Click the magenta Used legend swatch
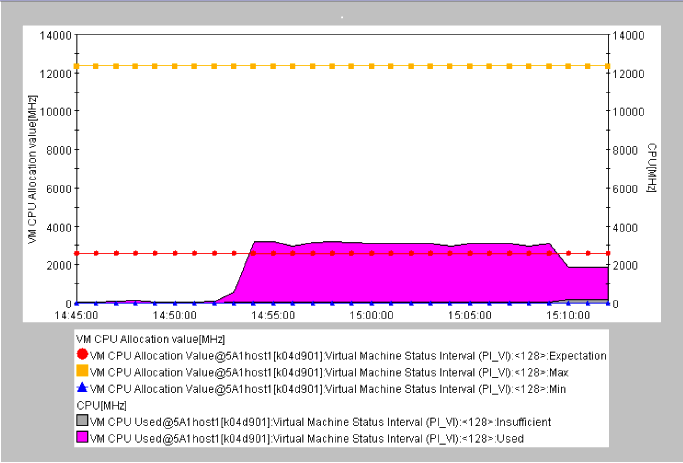The height and width of the screenshot is (463, 683). click(x=82, y=437)
